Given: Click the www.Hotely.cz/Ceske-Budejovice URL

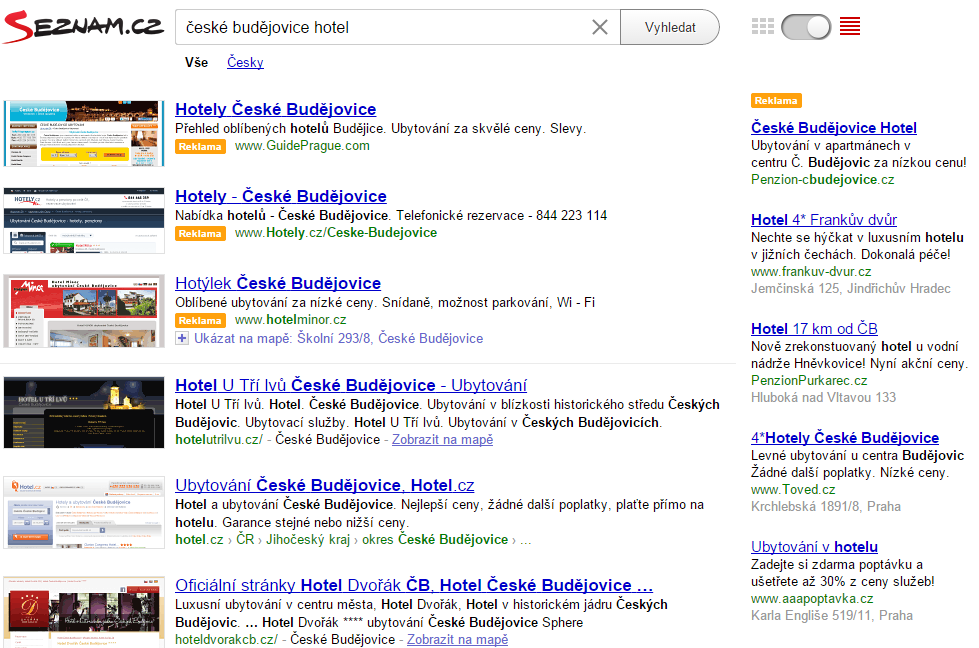Looking at the screenshot, I should (336, 233).
